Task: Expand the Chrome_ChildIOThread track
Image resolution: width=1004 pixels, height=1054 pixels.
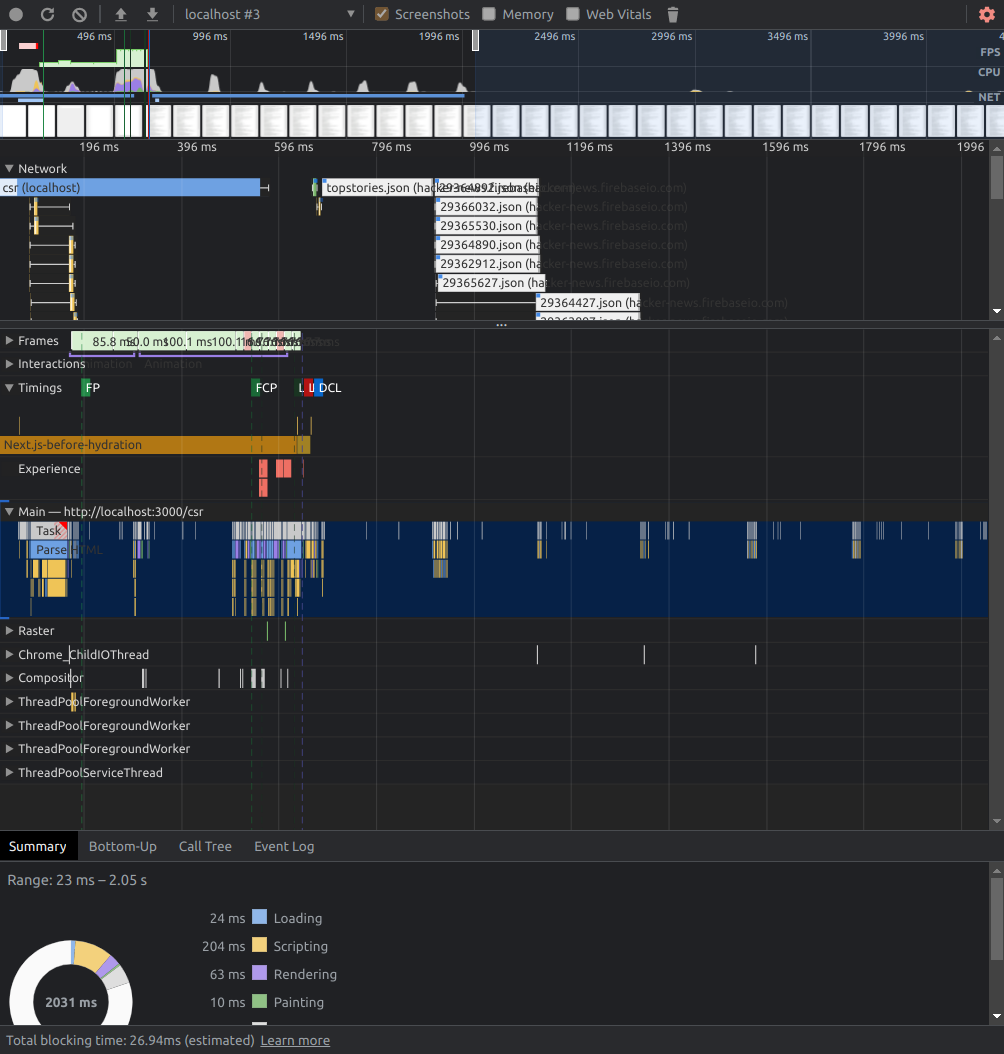Action: point(9,654)
